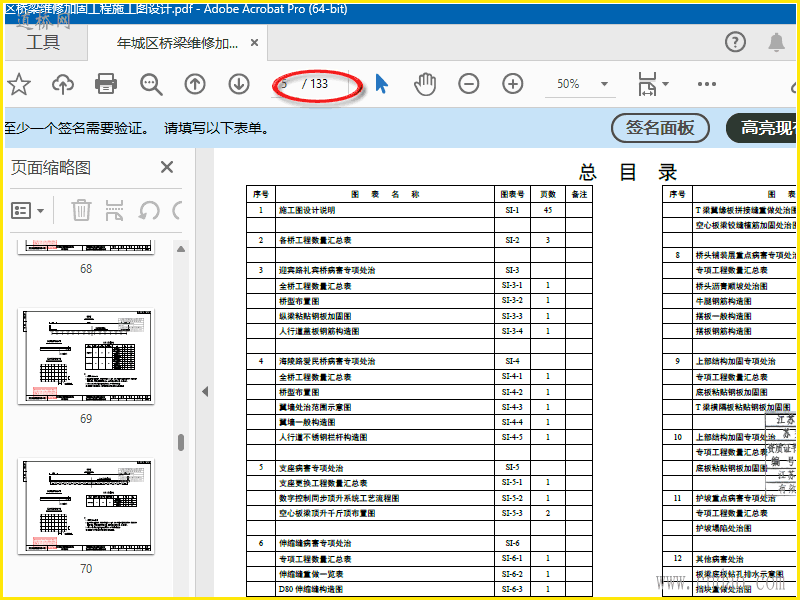Screen dimensions: 800x600
Task: Click the 其他病害处治 entry
Action: click(719, 559)
